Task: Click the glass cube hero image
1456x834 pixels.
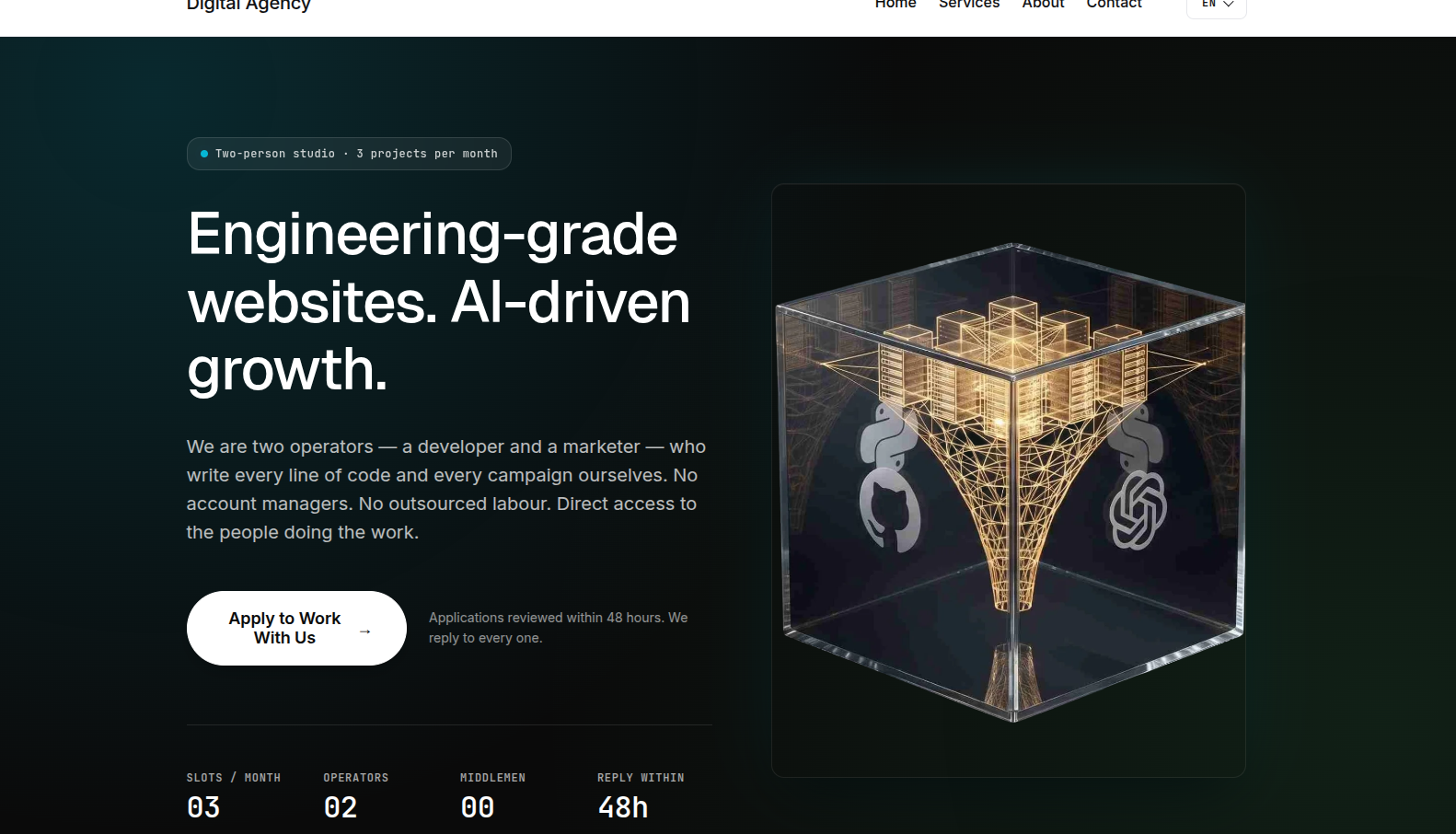Action: click(x=1009, y=481)
